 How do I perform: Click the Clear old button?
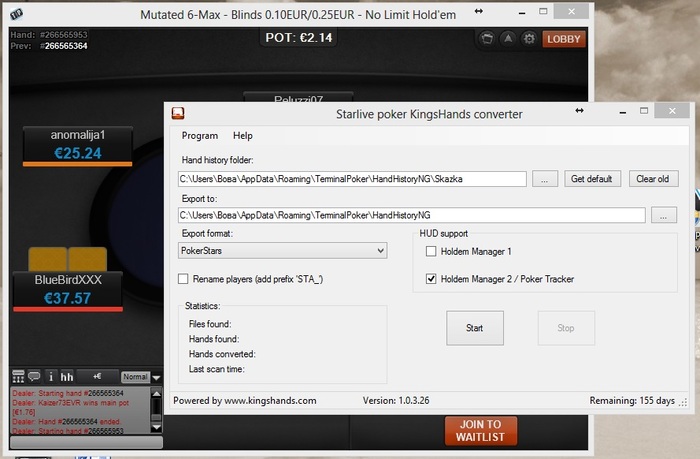[653, 179]
